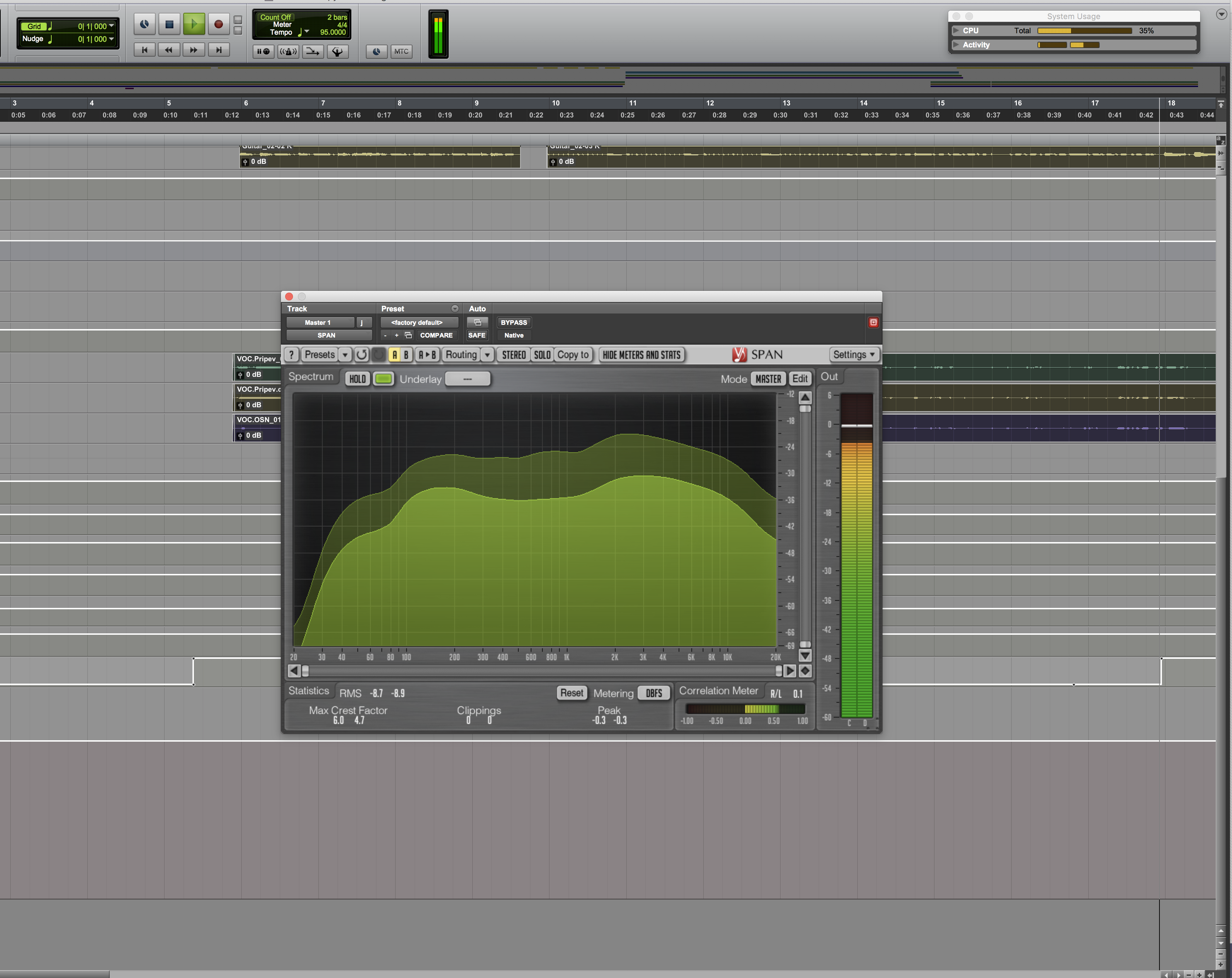Click the SPAN undo arrow icon
Image resolution: width=1232 pixels, height=978 pixels.
tap(361, 355)
